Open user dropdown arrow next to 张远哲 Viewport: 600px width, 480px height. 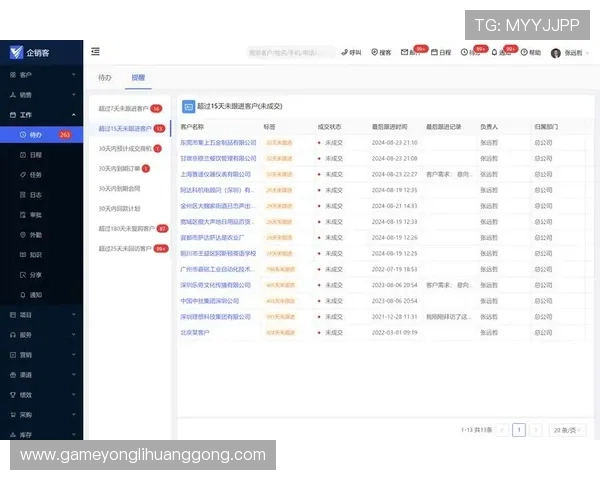[x=587, y=53]
